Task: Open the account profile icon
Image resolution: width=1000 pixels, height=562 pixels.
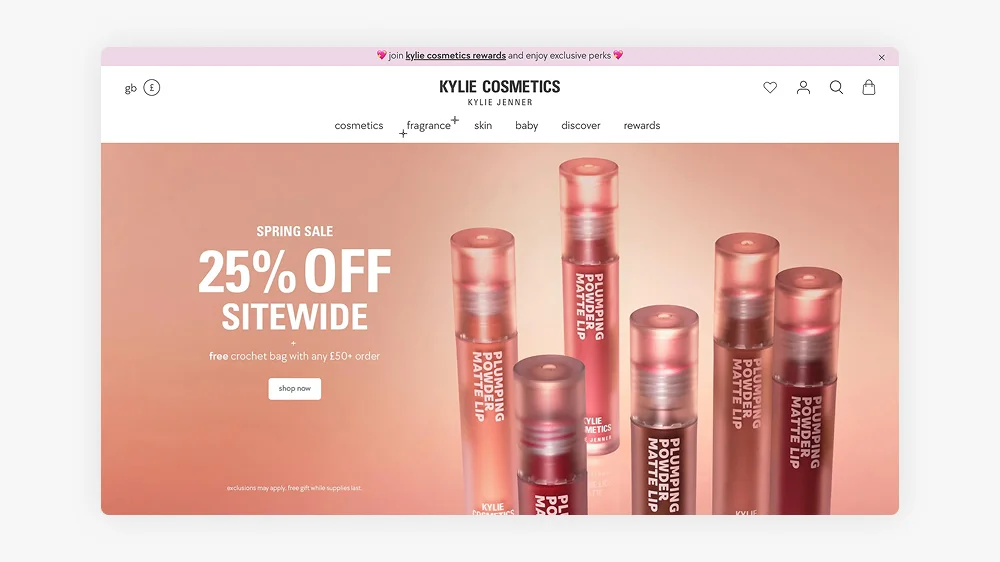Action: point(803,87)
